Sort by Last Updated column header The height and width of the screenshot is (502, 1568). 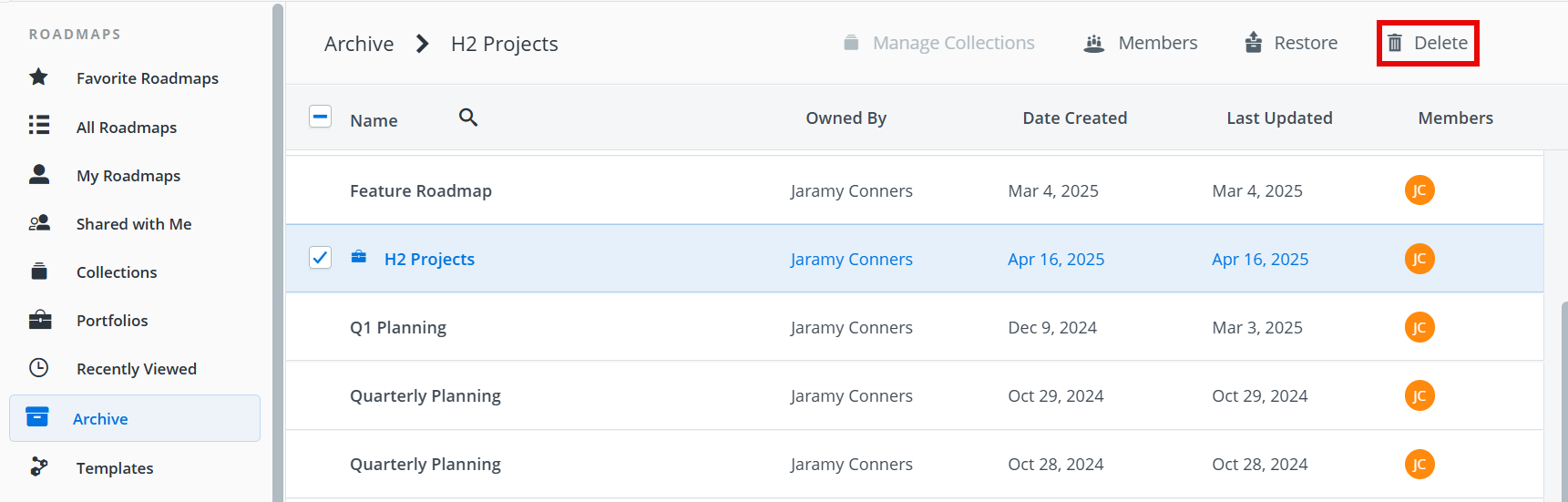point(1279,118)
